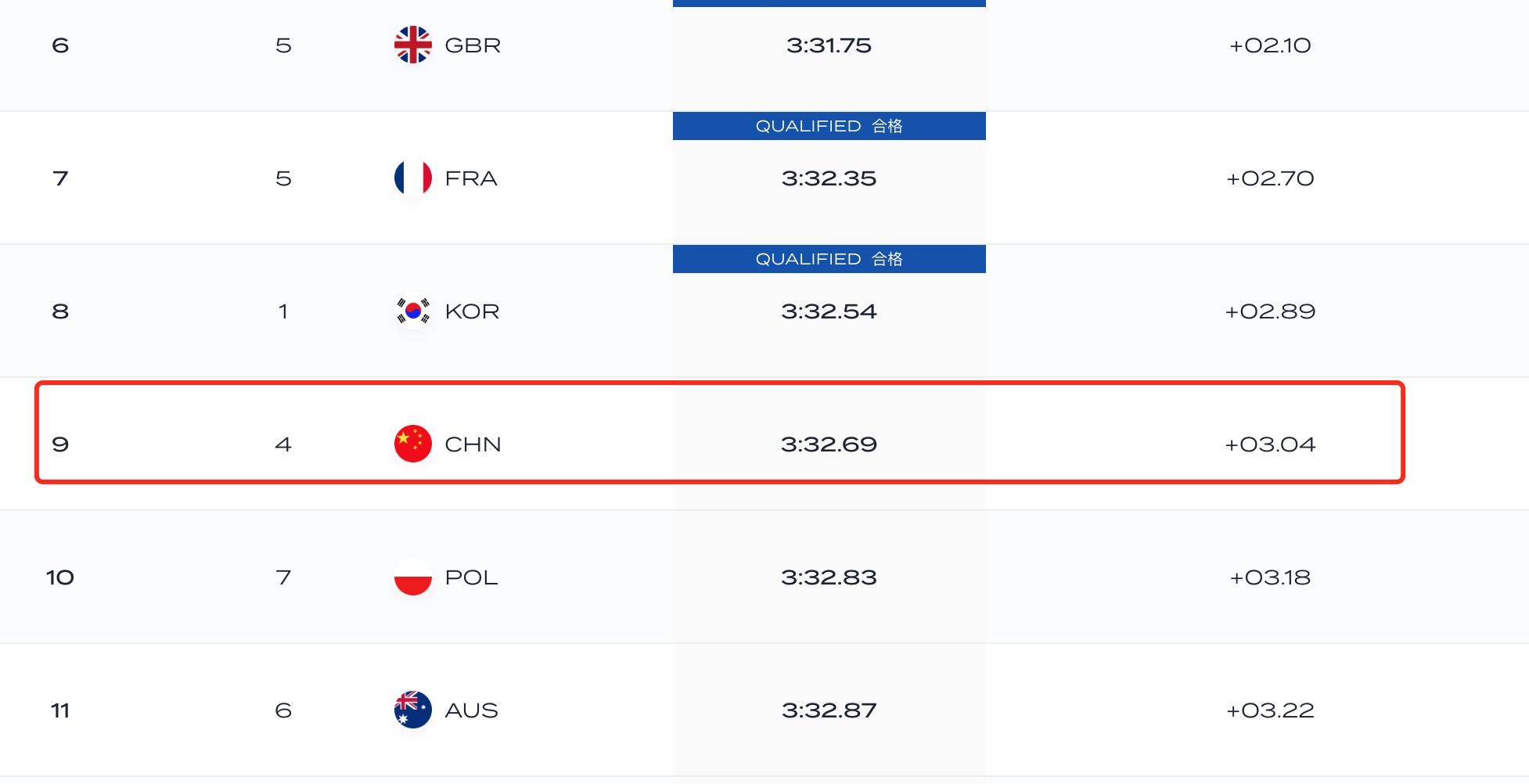Image resolution: width=1529 pixels, height=784 pixels.
Task: Click Great Britain's time 3:31.75
Action: pos(829,45)
